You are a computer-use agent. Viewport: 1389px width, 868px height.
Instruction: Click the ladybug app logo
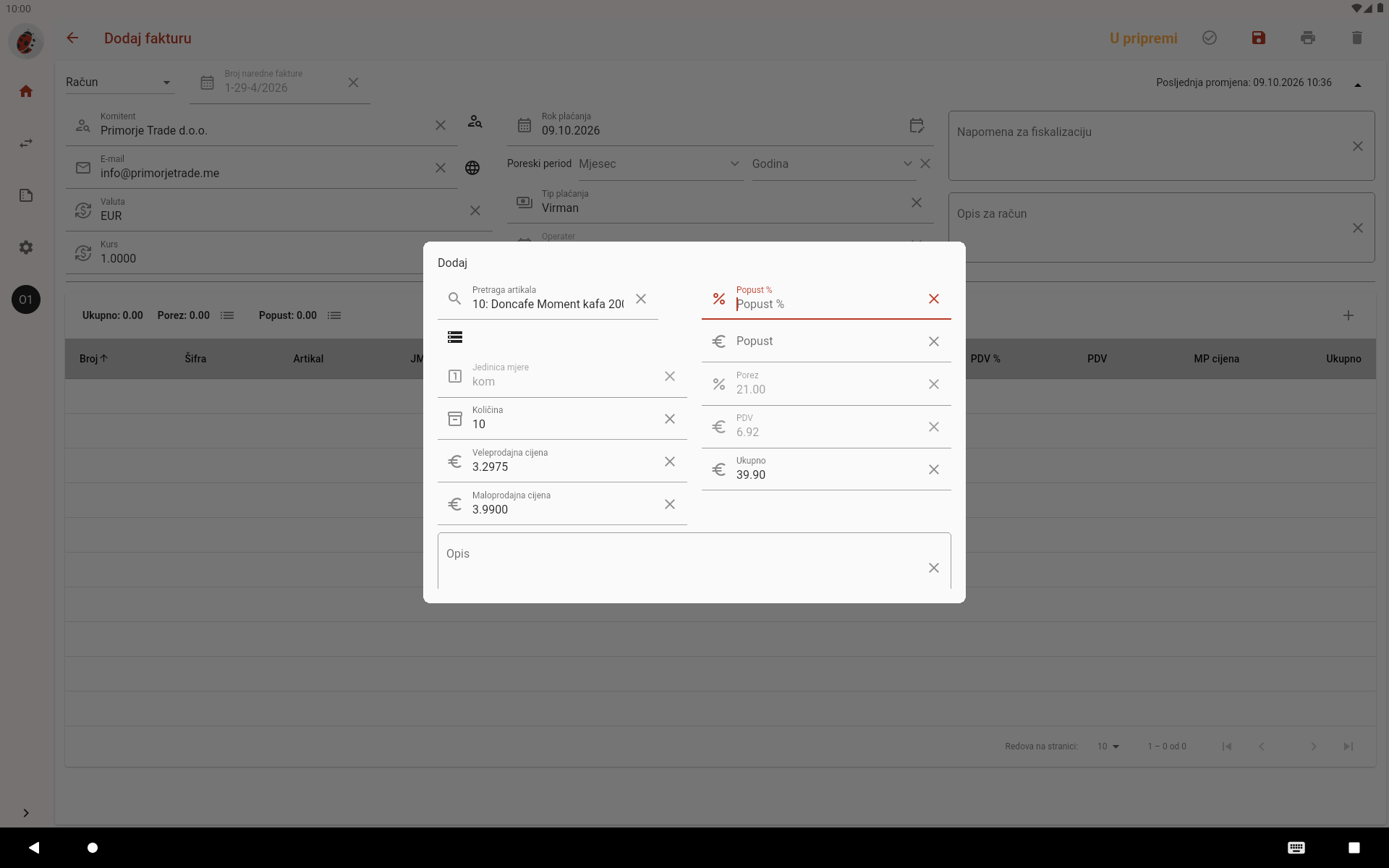pyautogui.click(x=26, y=41)
